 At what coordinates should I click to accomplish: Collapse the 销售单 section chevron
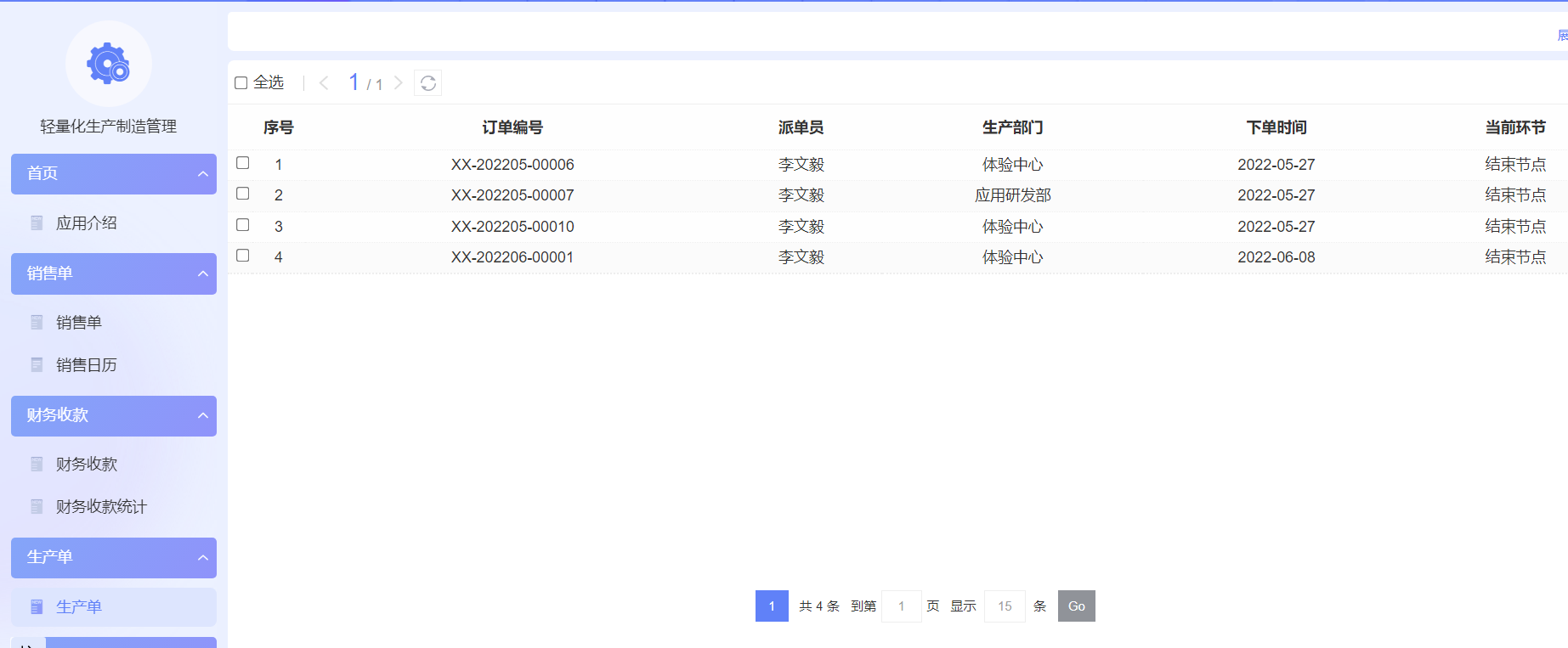202,273
